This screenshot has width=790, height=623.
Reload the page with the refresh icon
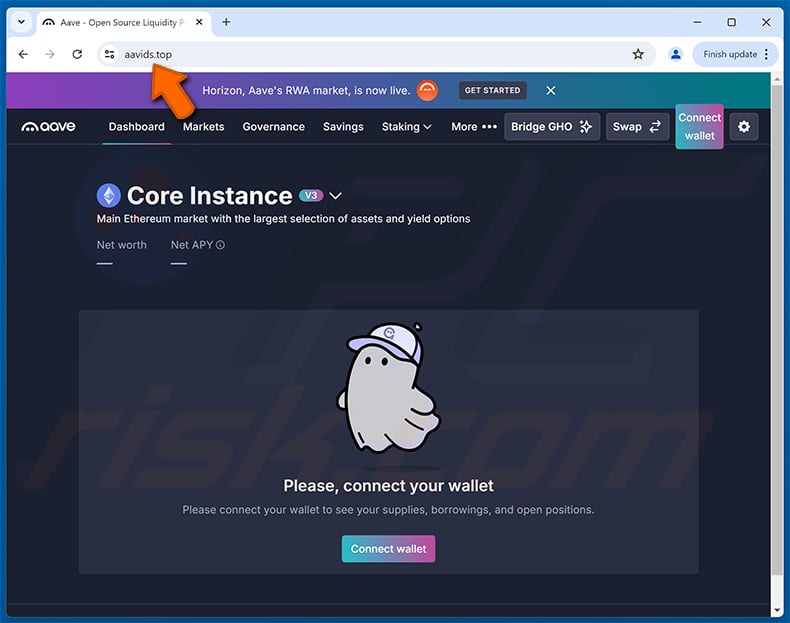[77, 54]
